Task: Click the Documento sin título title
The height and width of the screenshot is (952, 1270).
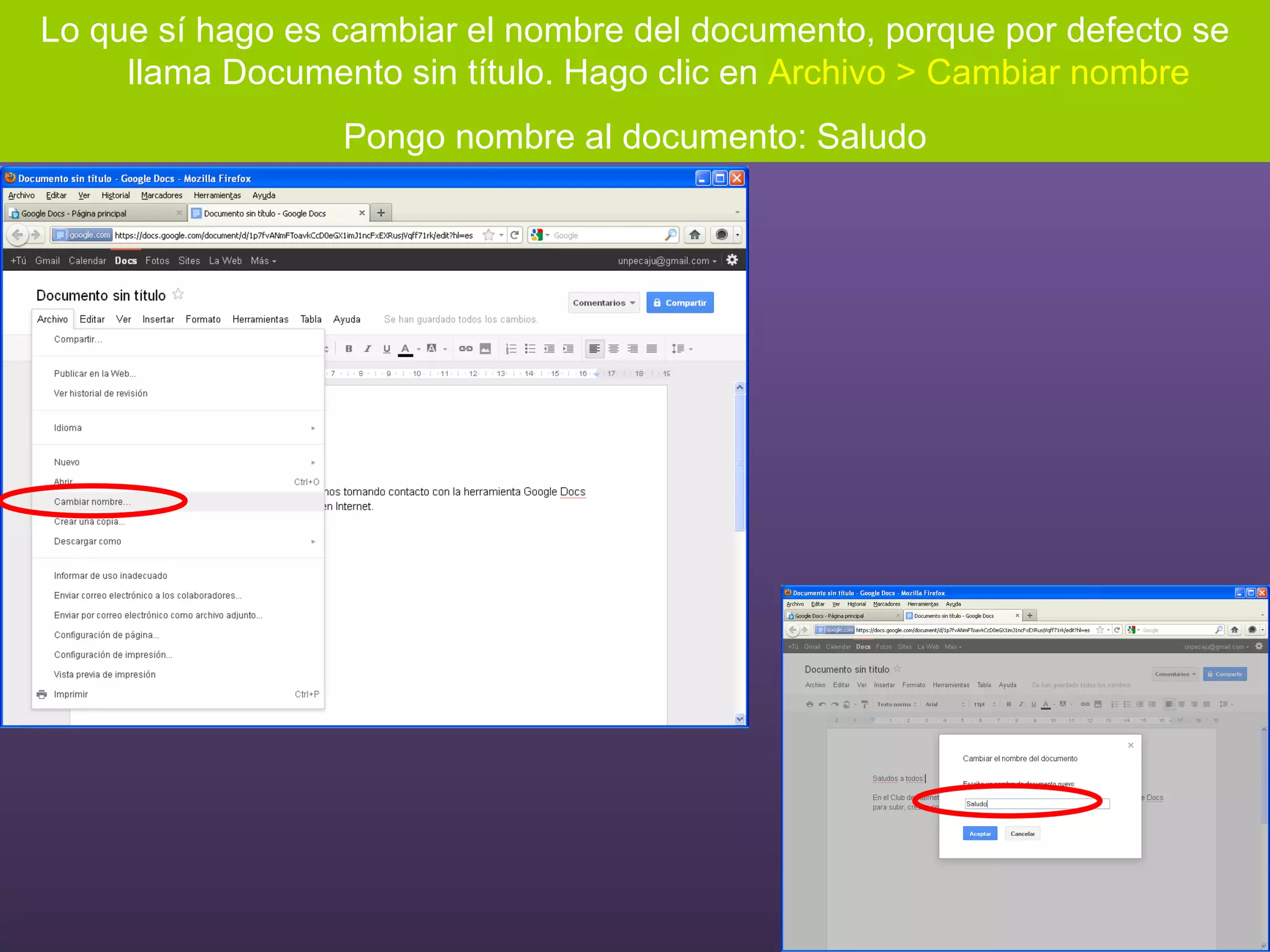Action: coord(101,296)
